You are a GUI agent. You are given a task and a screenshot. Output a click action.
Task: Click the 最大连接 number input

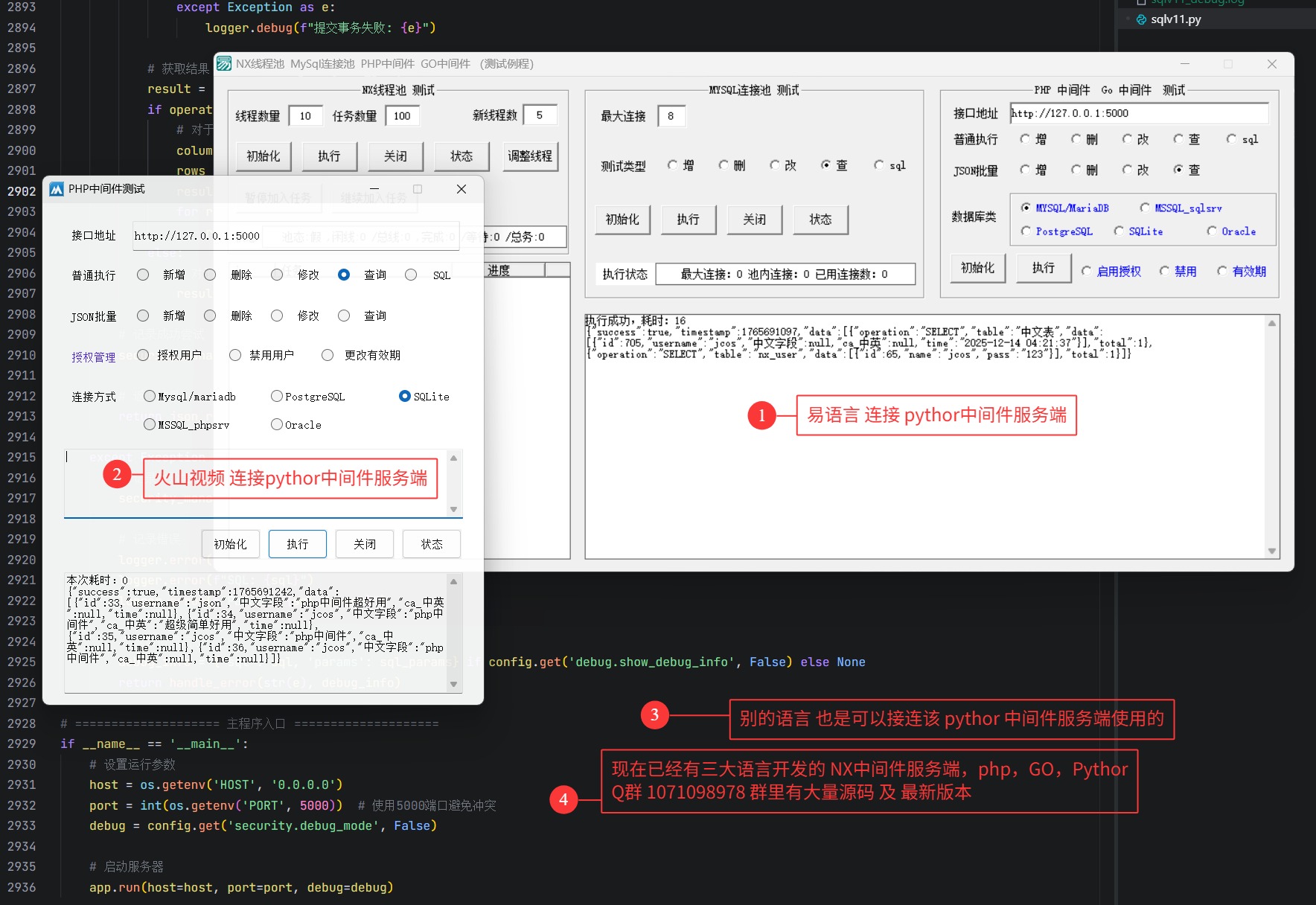671,116
